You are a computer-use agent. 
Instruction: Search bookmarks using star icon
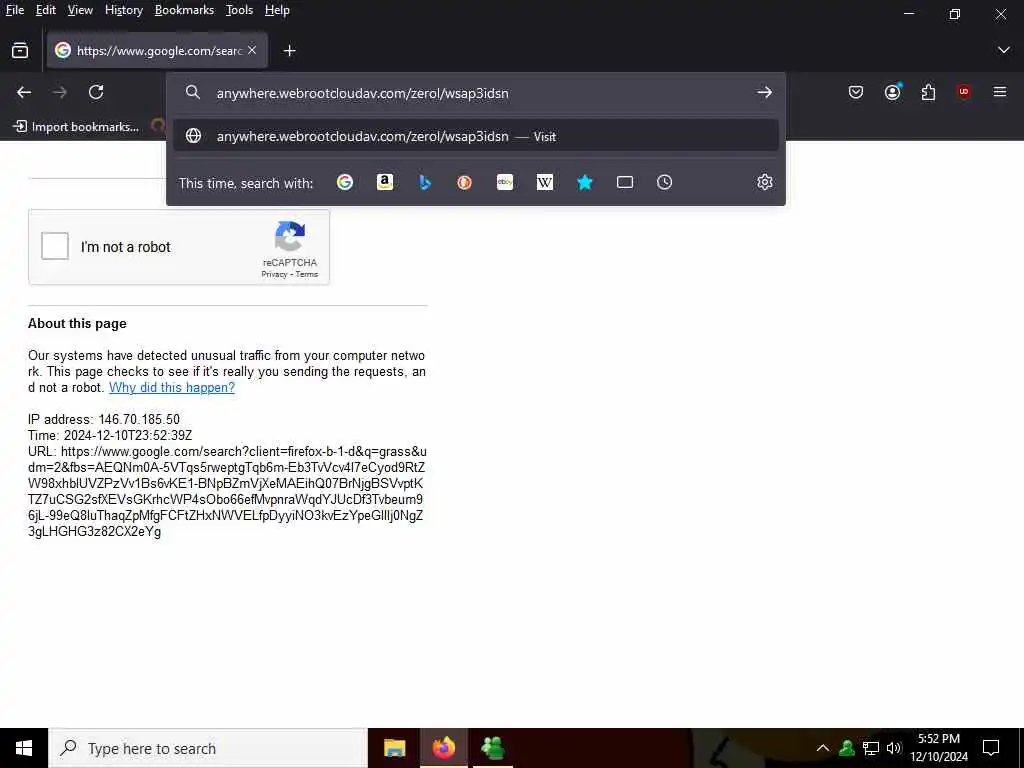tap(584, 182)
